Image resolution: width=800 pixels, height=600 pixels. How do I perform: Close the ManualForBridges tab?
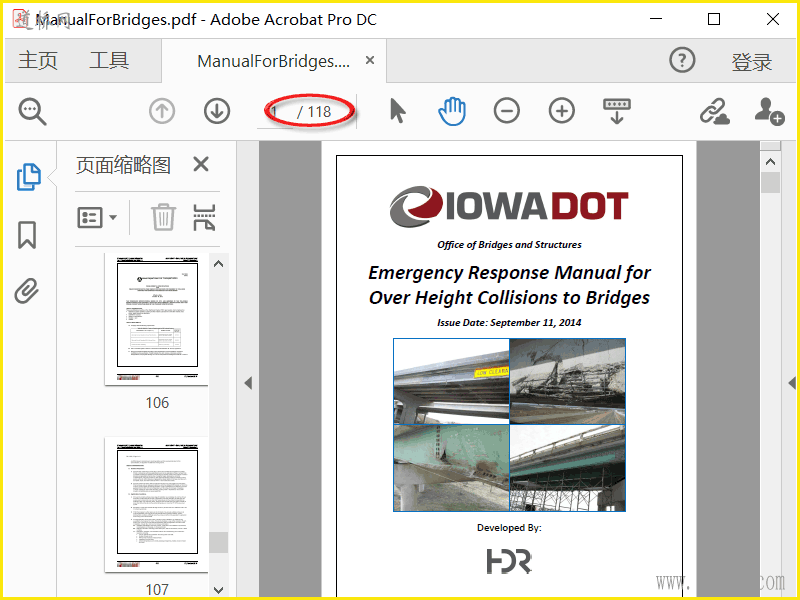tap(370, 60)
